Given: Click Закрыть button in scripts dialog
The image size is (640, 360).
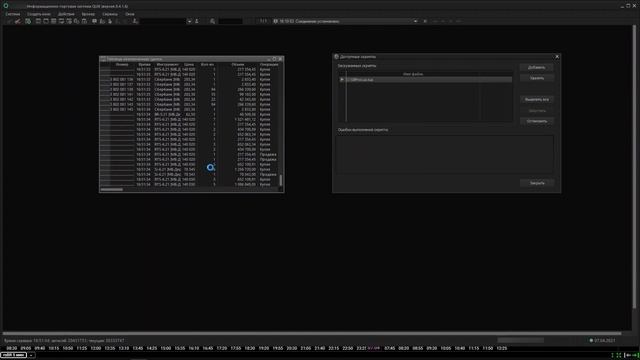Looking at the screenshot, I should point(537,183).
